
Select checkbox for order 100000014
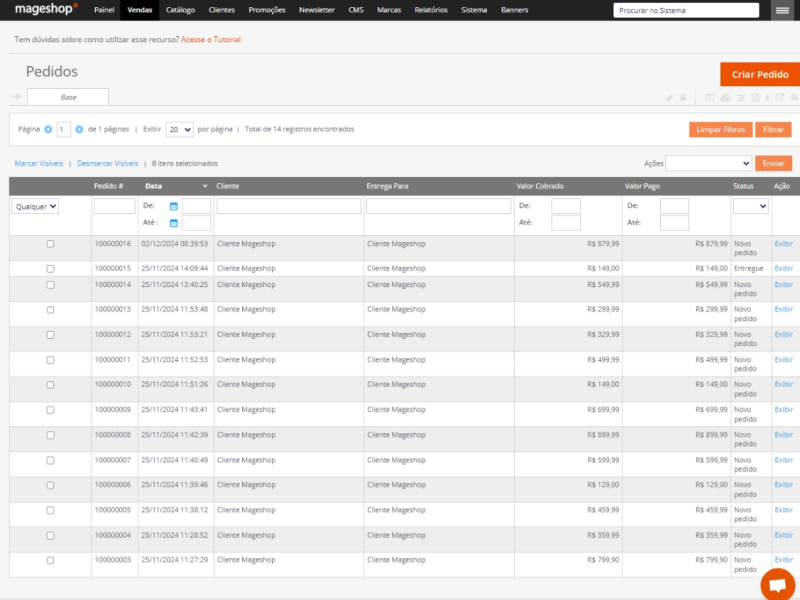50,285
